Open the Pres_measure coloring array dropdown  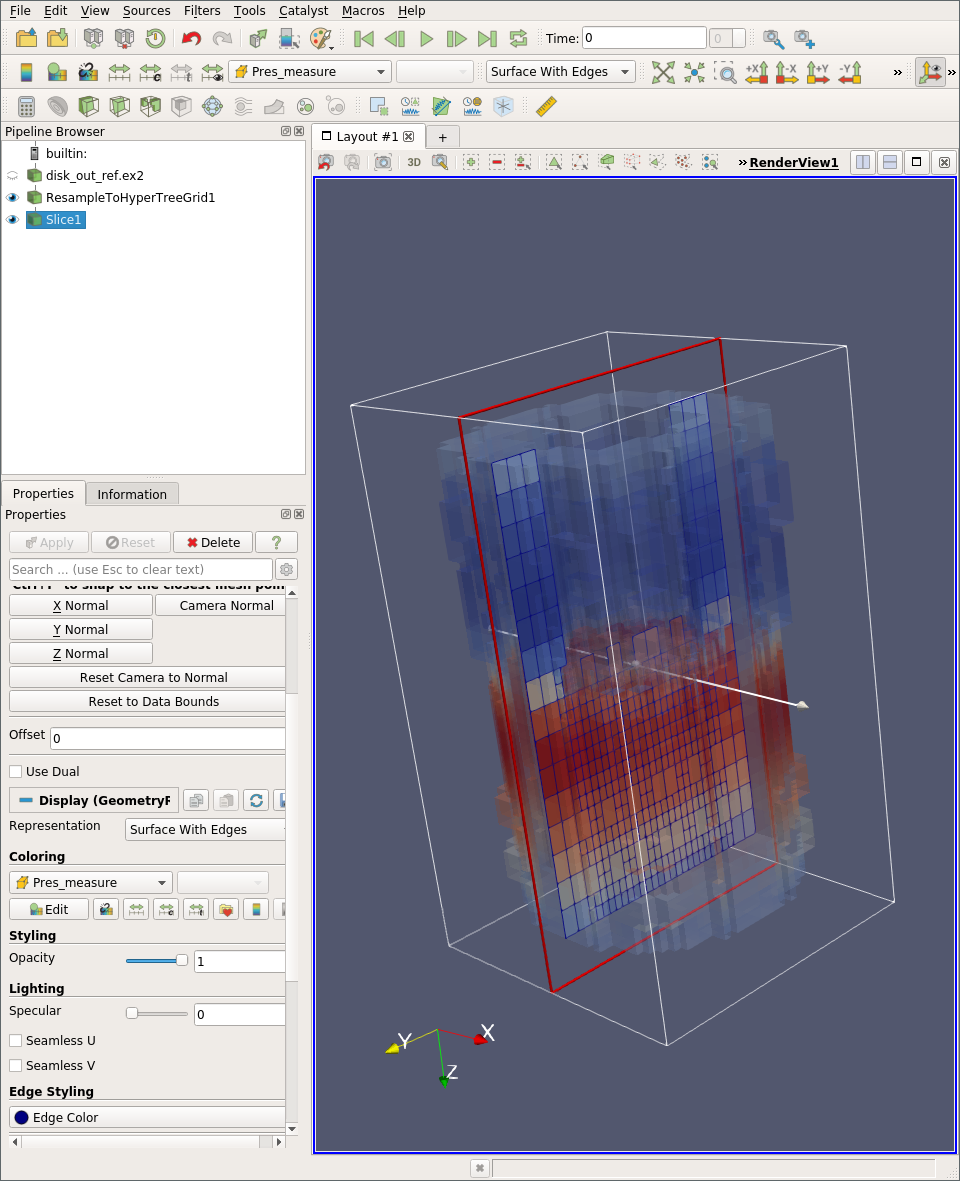(90, 882)
